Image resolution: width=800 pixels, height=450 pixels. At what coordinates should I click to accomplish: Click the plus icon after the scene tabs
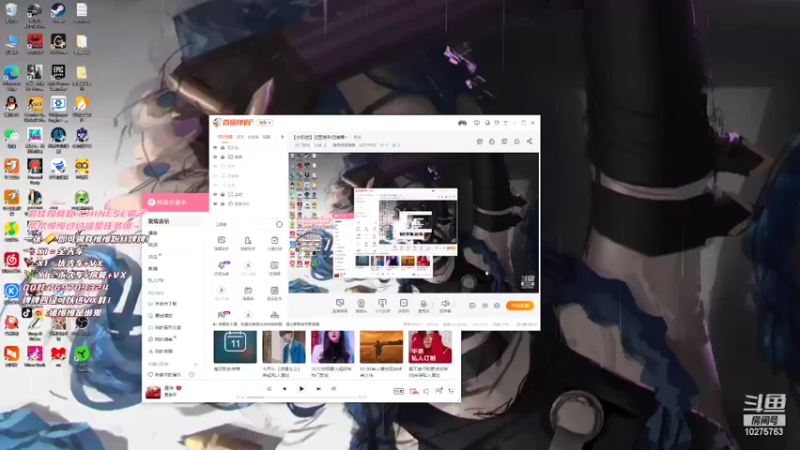coord(282,137)
